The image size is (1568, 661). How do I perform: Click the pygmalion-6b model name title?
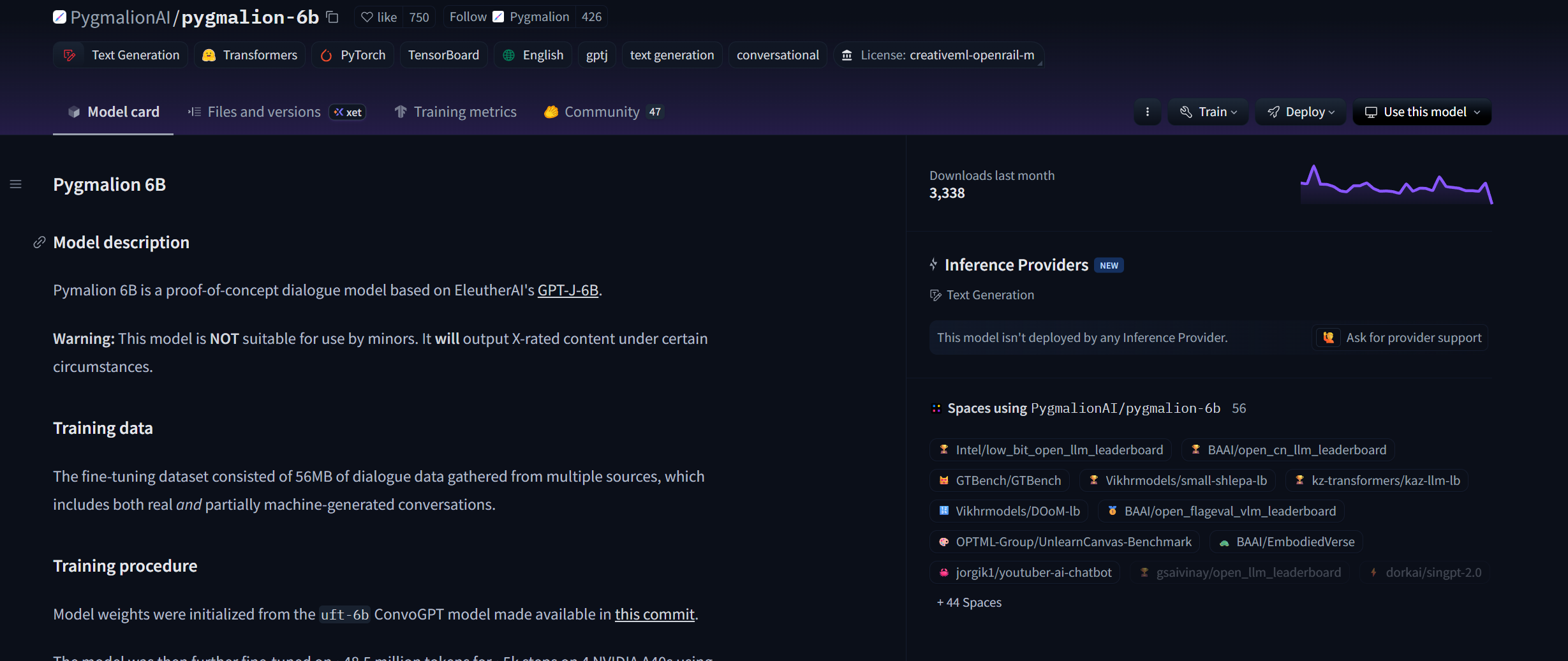(250, 17)
